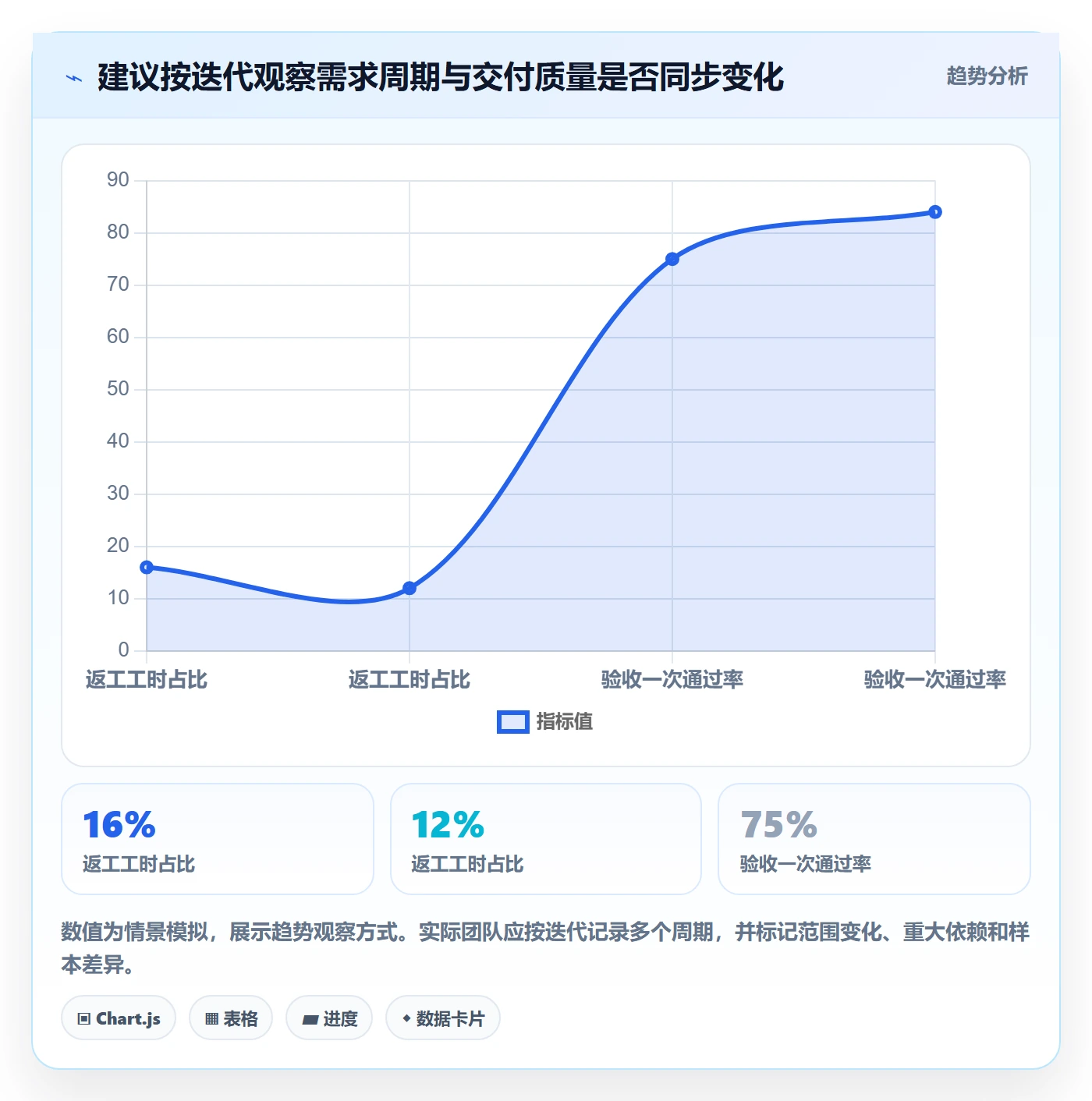1092x1101 pixels.
Task: Toggle the 指标值 legend label
Action: tap(565, 722)
